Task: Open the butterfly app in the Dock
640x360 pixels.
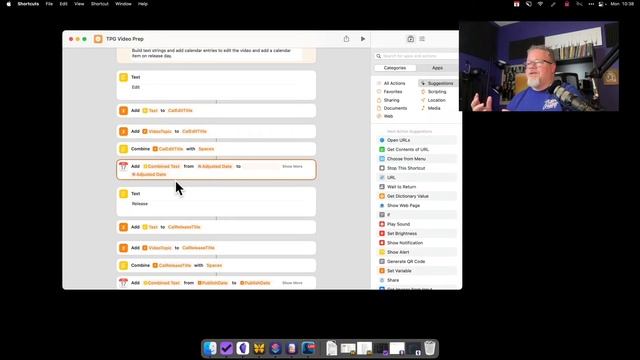Action: (259, 348)
